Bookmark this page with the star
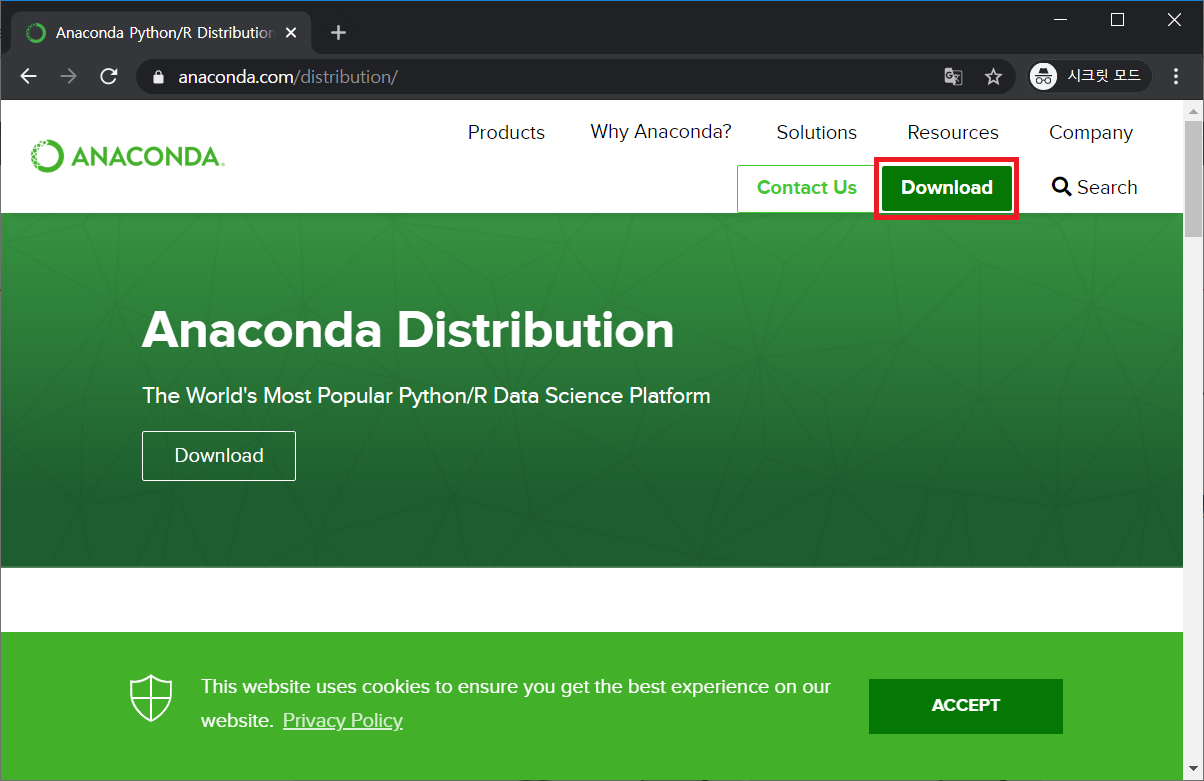Screen dimensions: 1204x781 click(993, 77)
